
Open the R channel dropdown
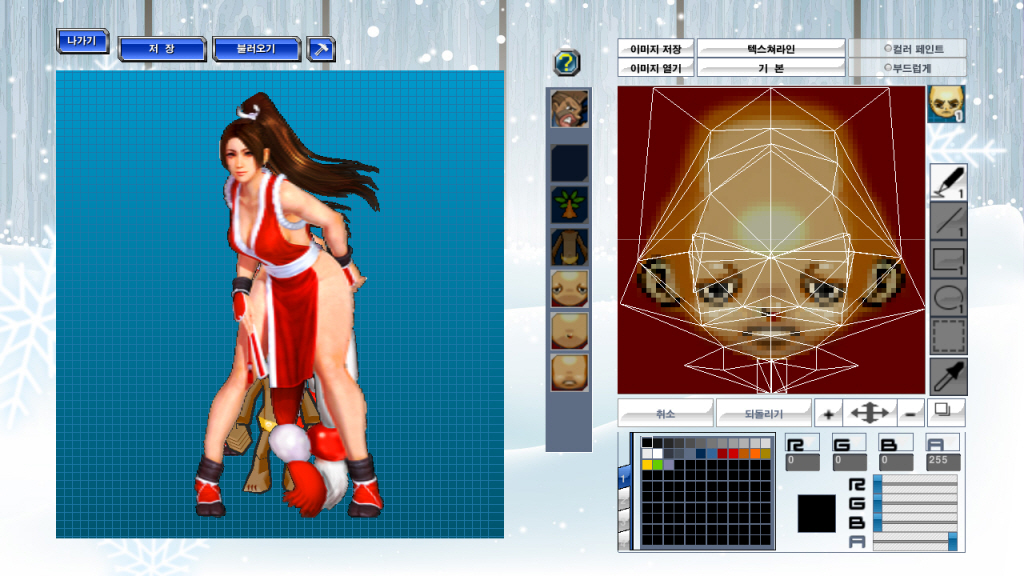pos(802,443)
